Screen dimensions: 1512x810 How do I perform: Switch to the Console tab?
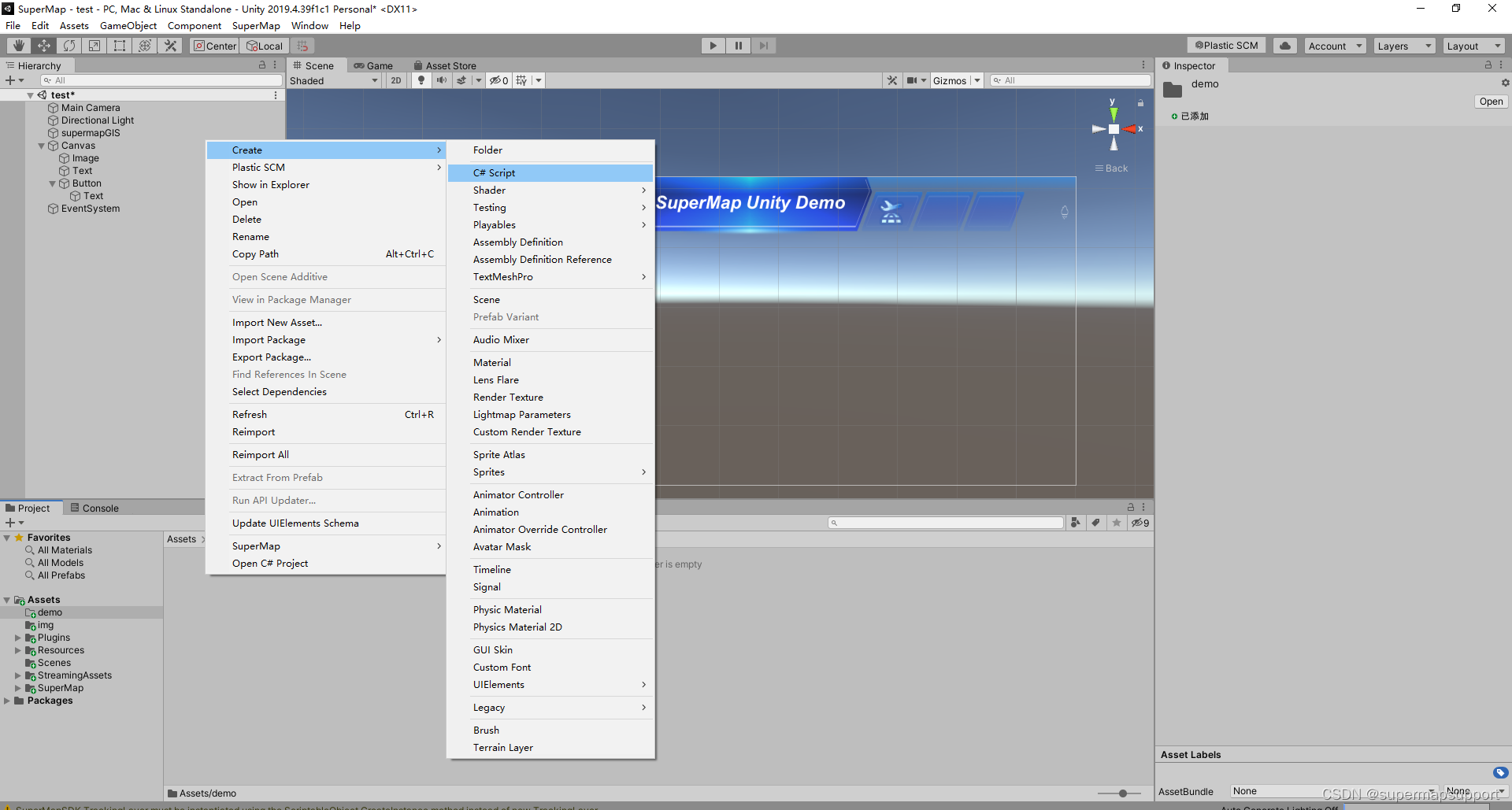click(x=94, y=508)
